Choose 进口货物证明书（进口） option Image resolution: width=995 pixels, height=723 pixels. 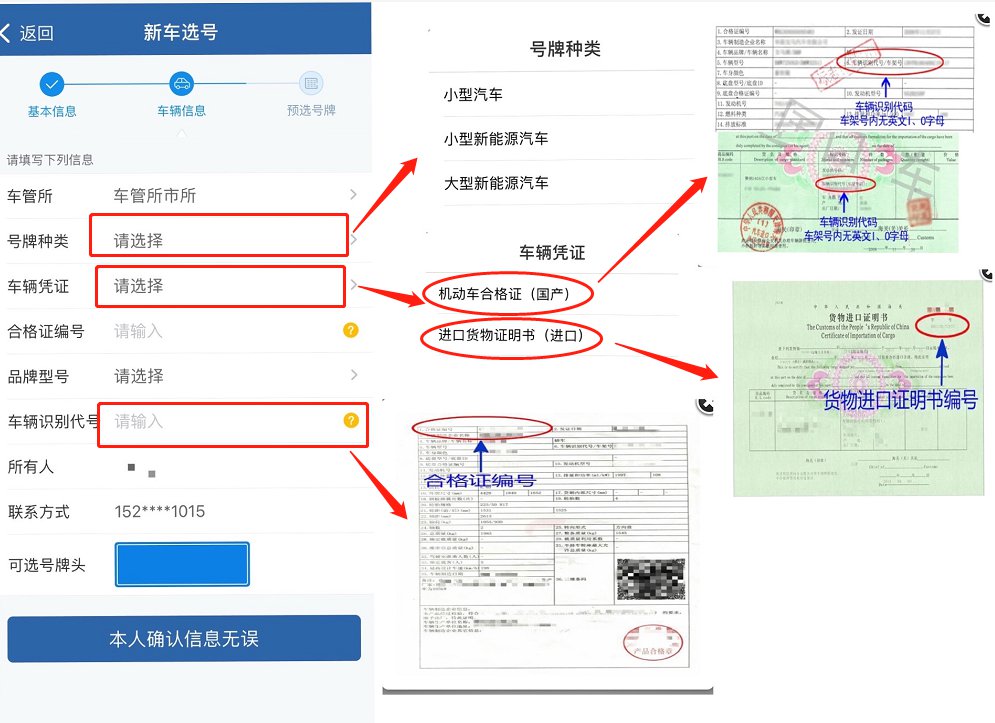pos(511,336)
